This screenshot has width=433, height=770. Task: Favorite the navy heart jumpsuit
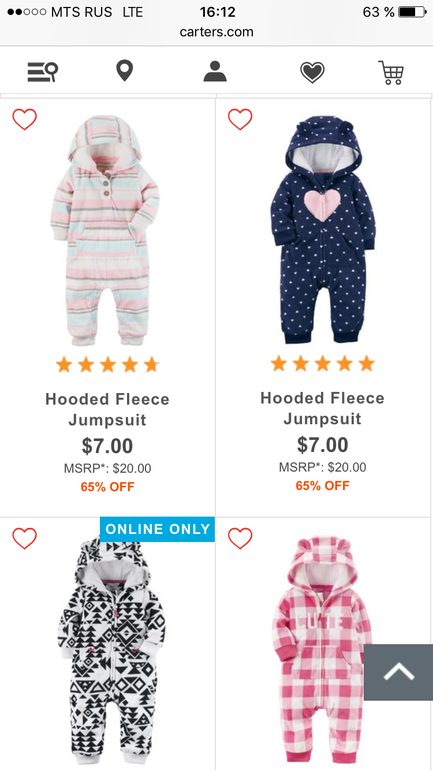click(240, 119)
